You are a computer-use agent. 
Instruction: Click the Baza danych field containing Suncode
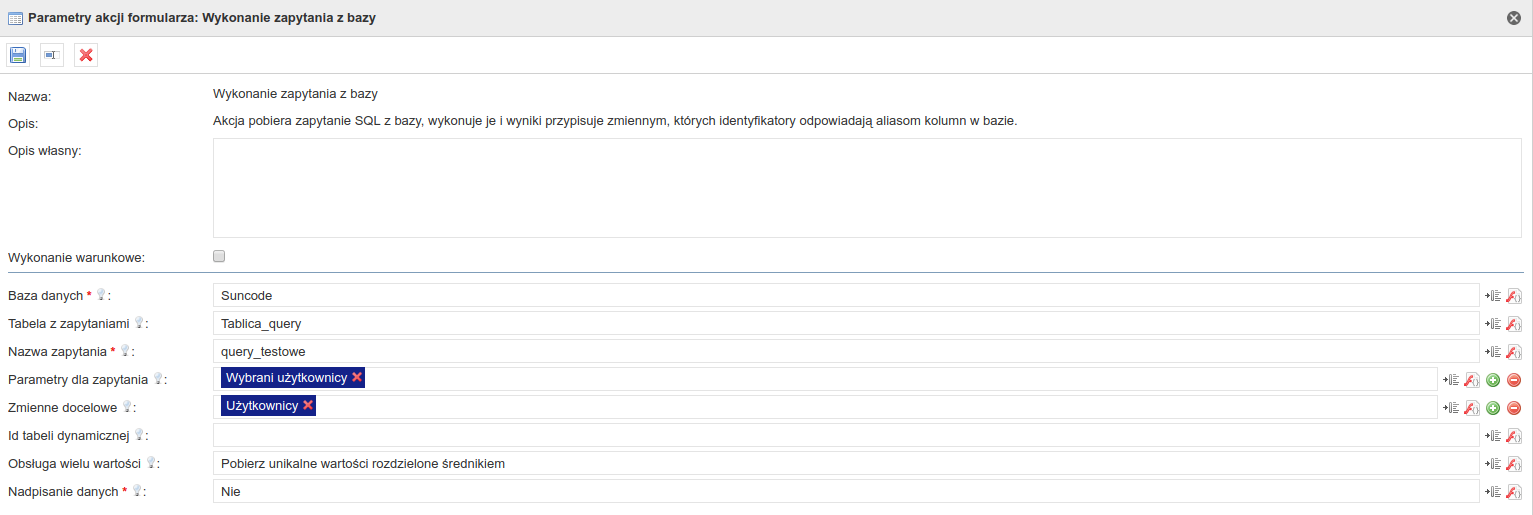tap(846, 295)
